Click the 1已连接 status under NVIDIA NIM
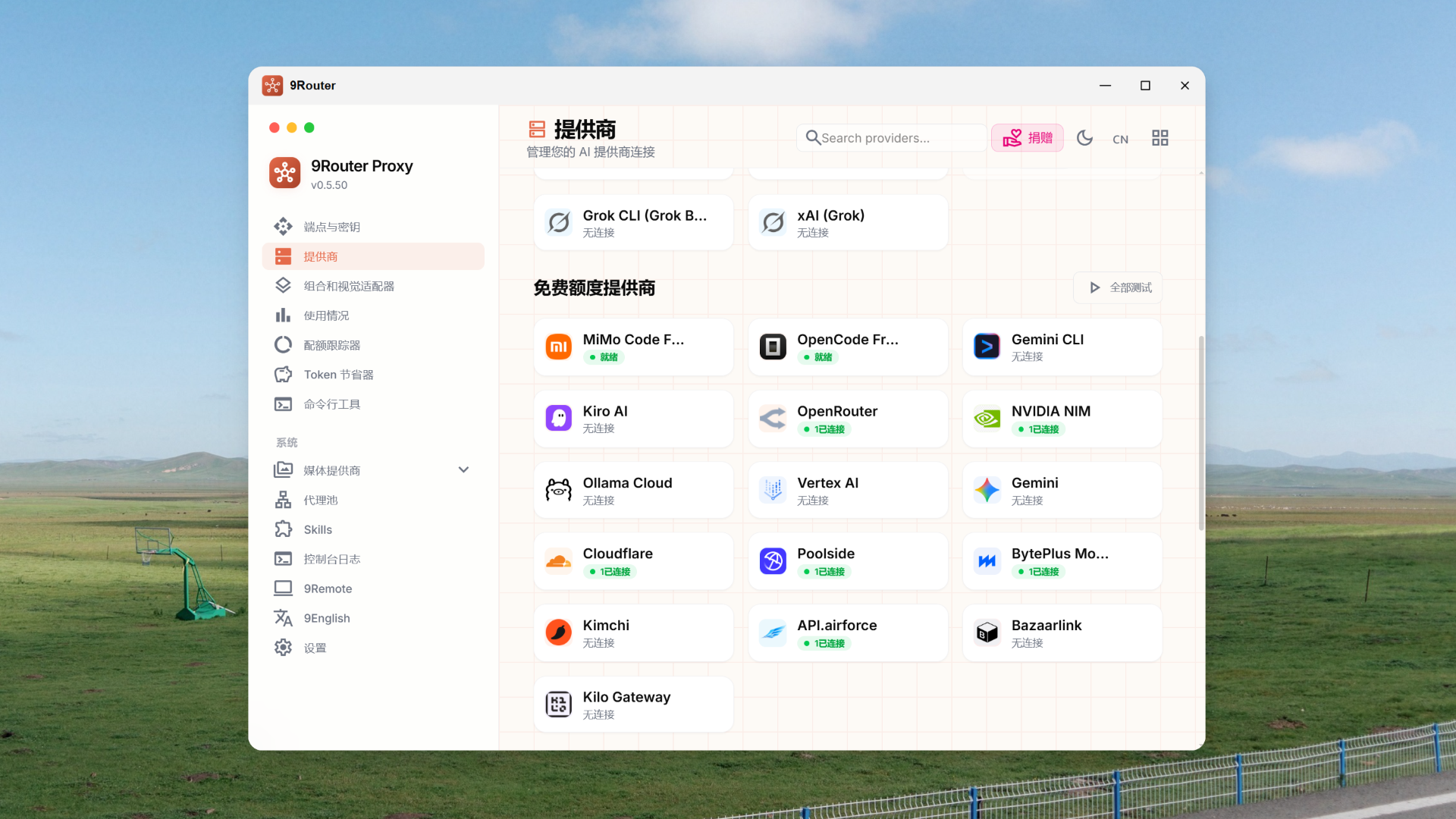The image size is (1456, 819). click(1039, 430)
